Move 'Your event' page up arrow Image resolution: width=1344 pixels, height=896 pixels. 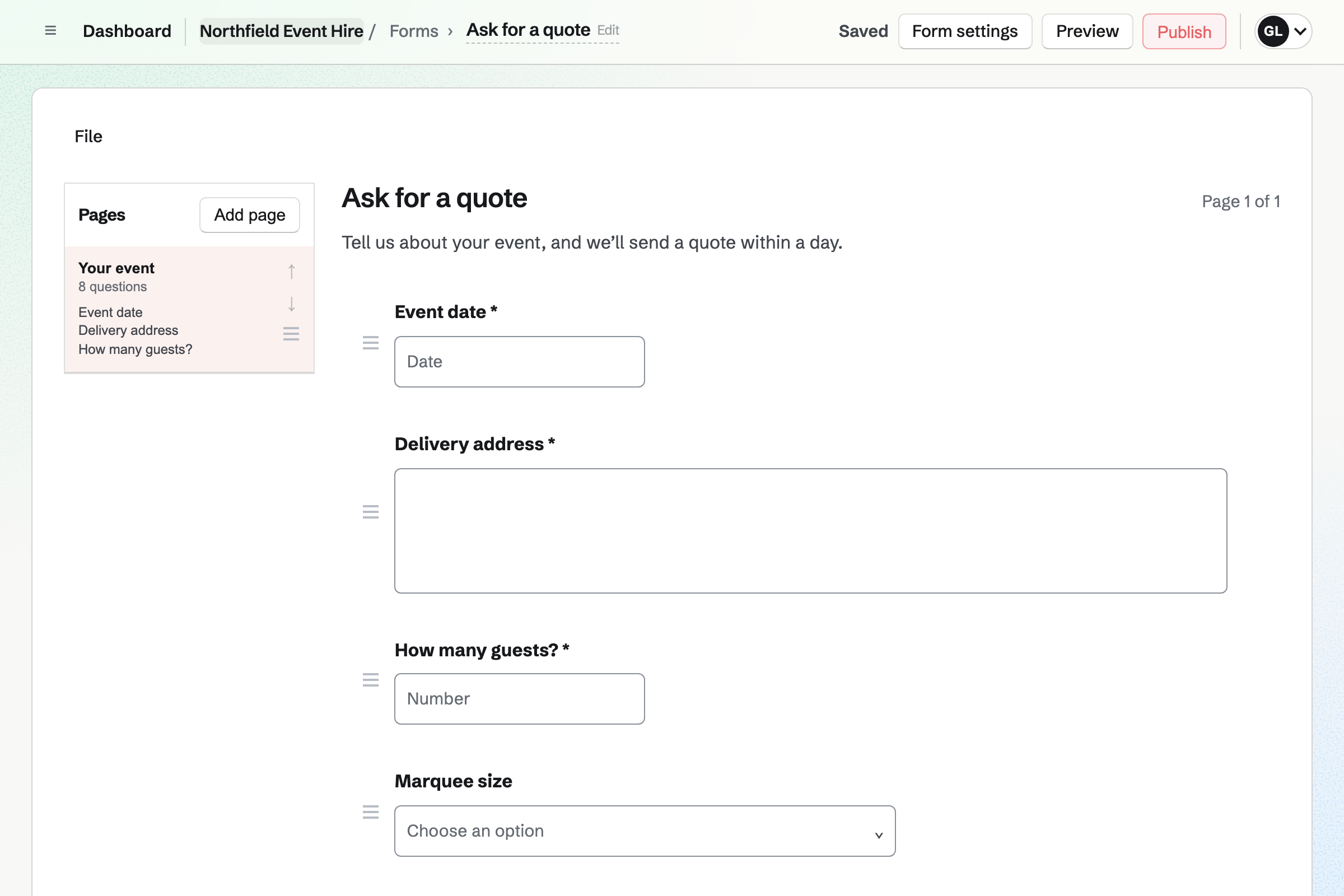(291, 272)
